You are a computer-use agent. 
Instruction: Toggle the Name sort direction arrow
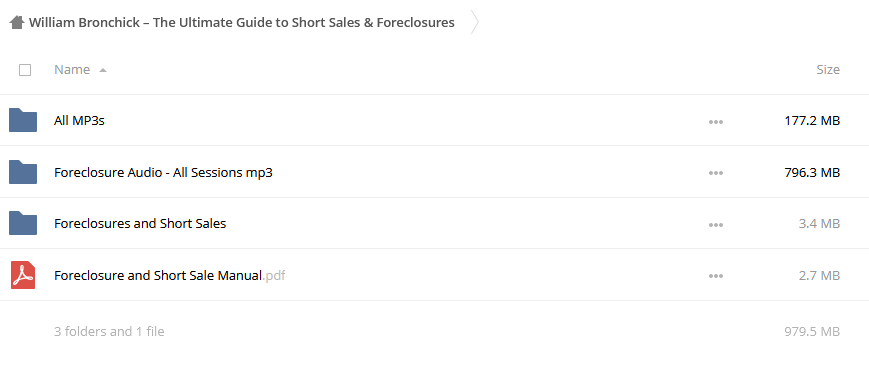[x=103, y=70]
